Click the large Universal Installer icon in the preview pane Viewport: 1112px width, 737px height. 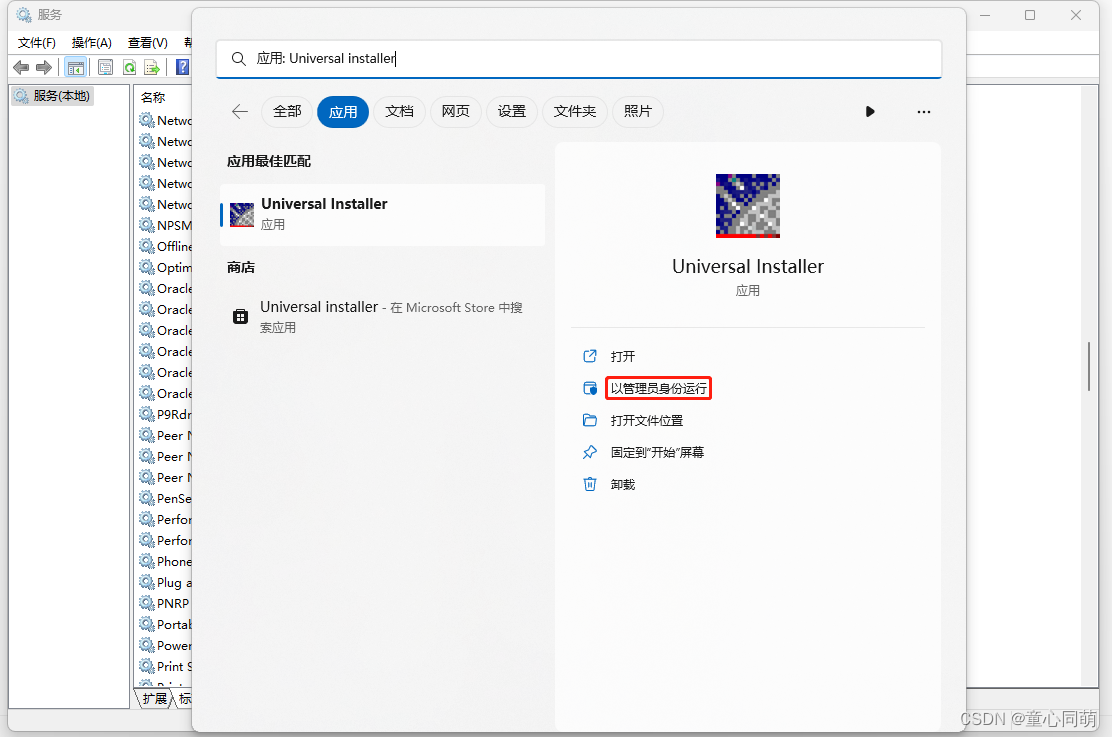point(747,206)
